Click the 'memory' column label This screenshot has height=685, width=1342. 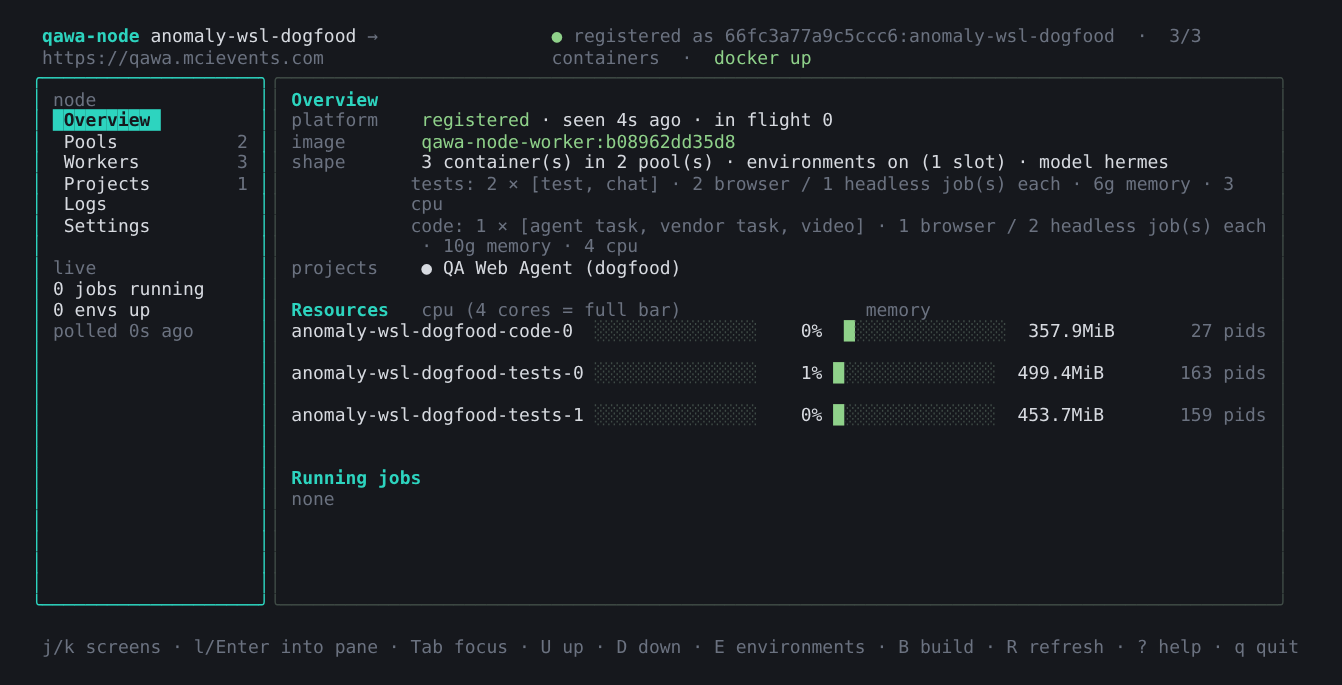(x=897, y=310)
